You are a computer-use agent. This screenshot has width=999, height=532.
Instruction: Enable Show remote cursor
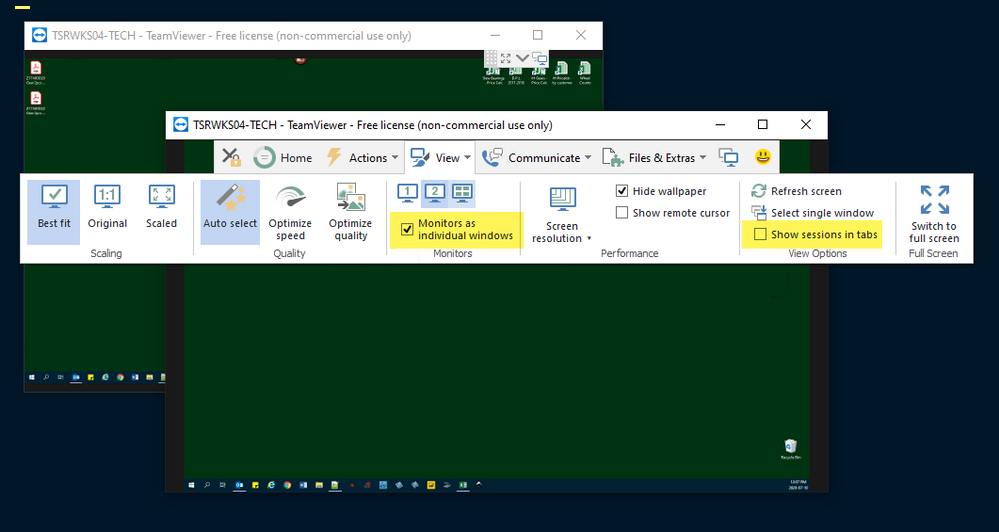[x=622, y=213]
